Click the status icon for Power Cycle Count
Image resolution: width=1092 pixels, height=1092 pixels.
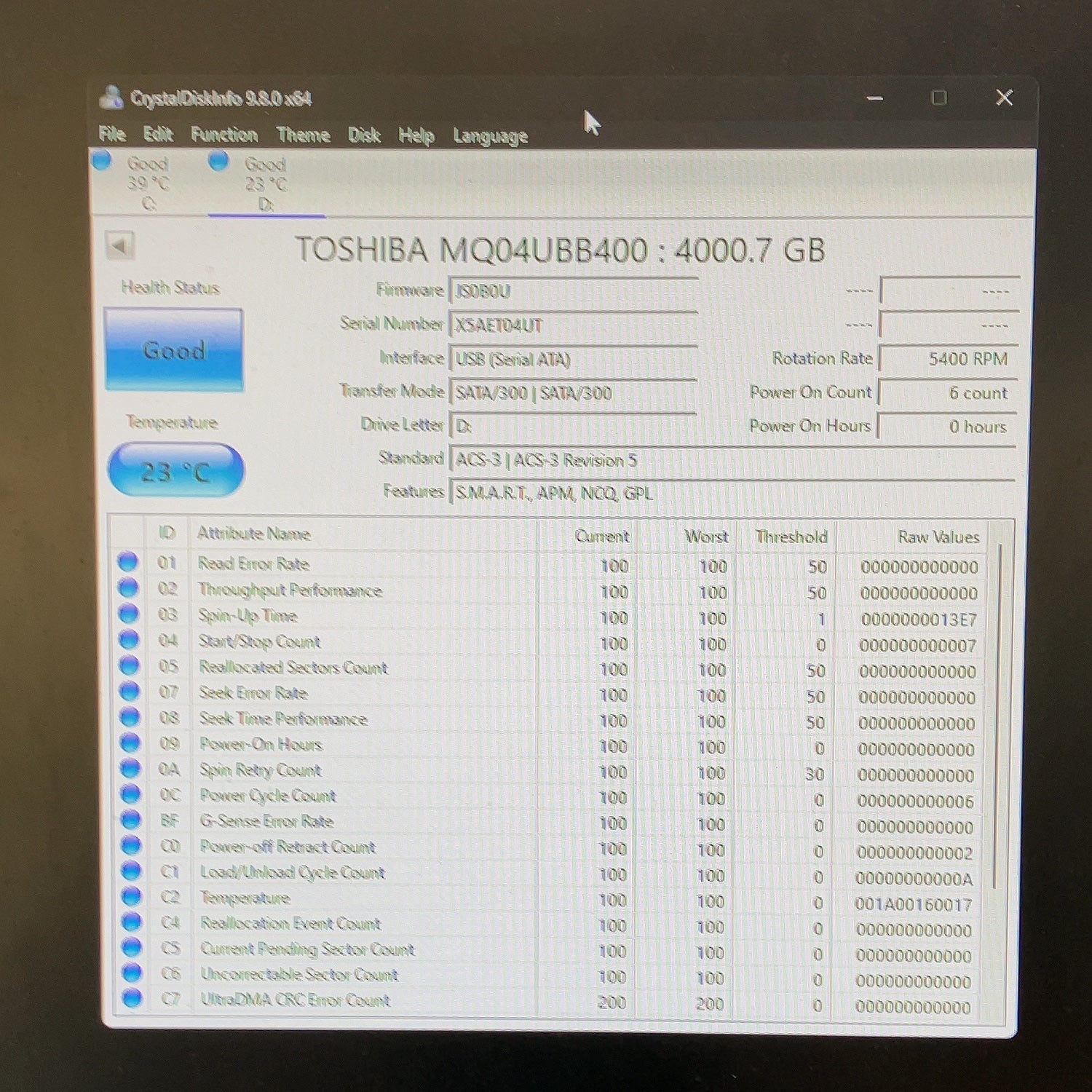click(130, 794)
